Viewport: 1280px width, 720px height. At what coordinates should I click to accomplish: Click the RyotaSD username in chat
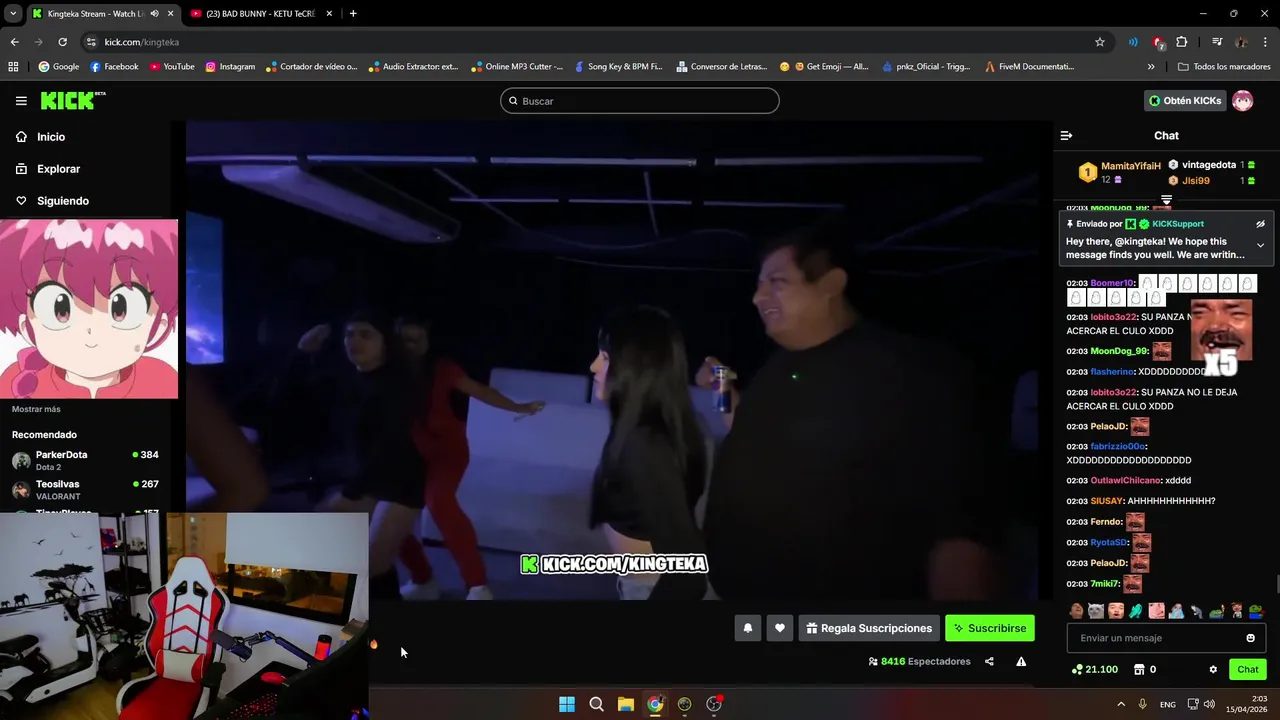[x=1109, y=543]
